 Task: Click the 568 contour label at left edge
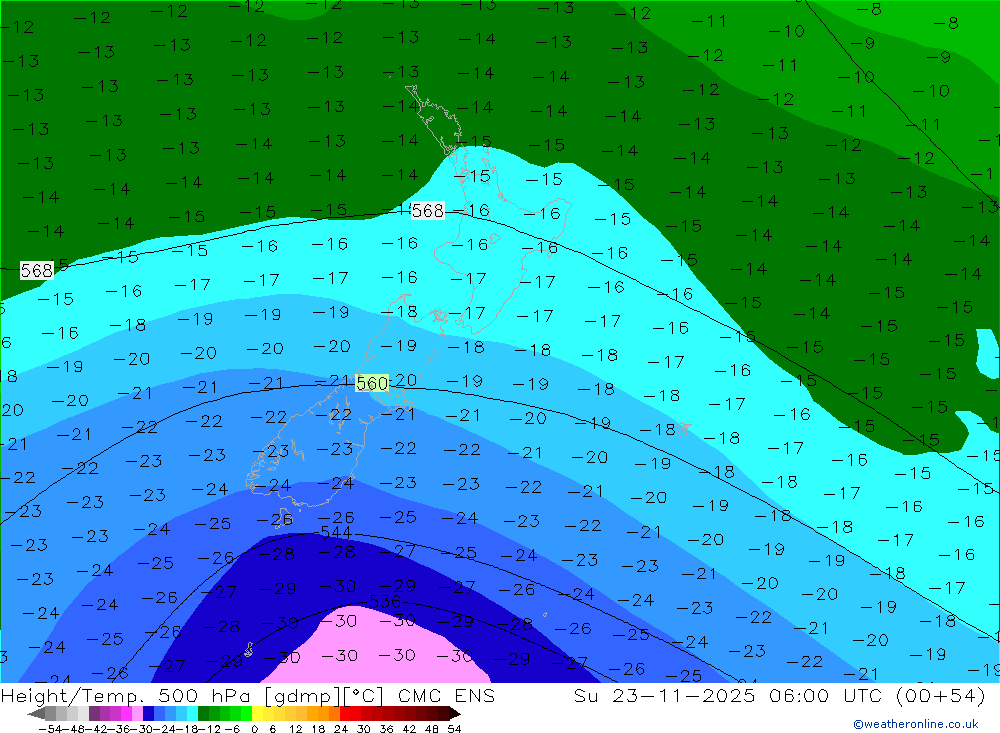(36, 270)
